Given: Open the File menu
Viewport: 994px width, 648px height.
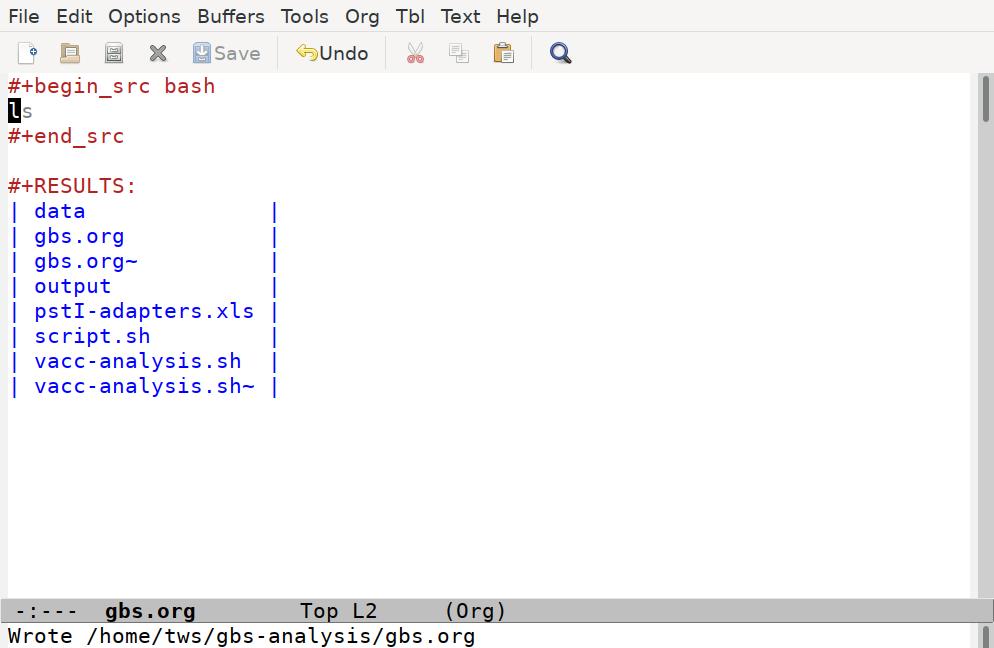Looking at the screenshot, I should pos(23,16).
